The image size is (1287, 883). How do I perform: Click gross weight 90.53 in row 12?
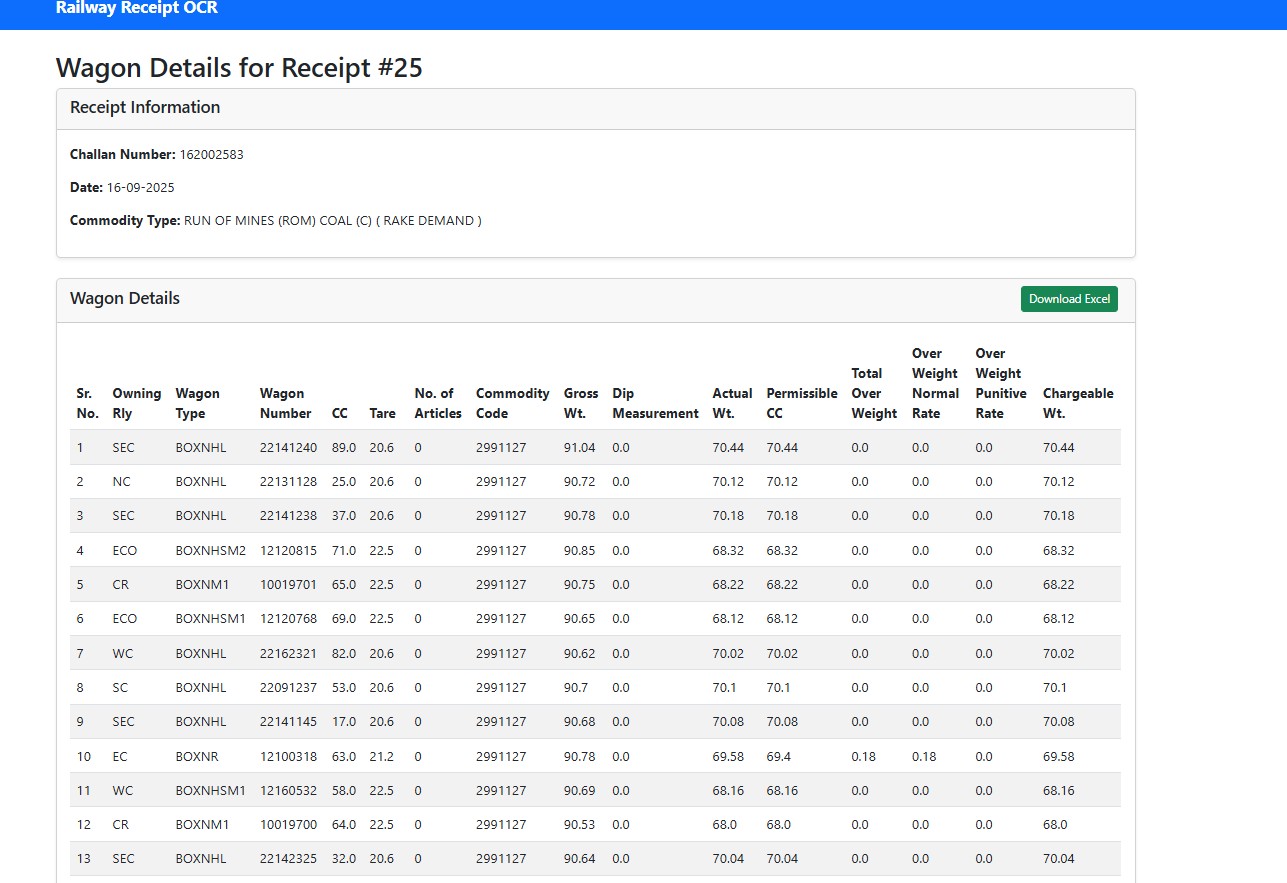[579, 825]
